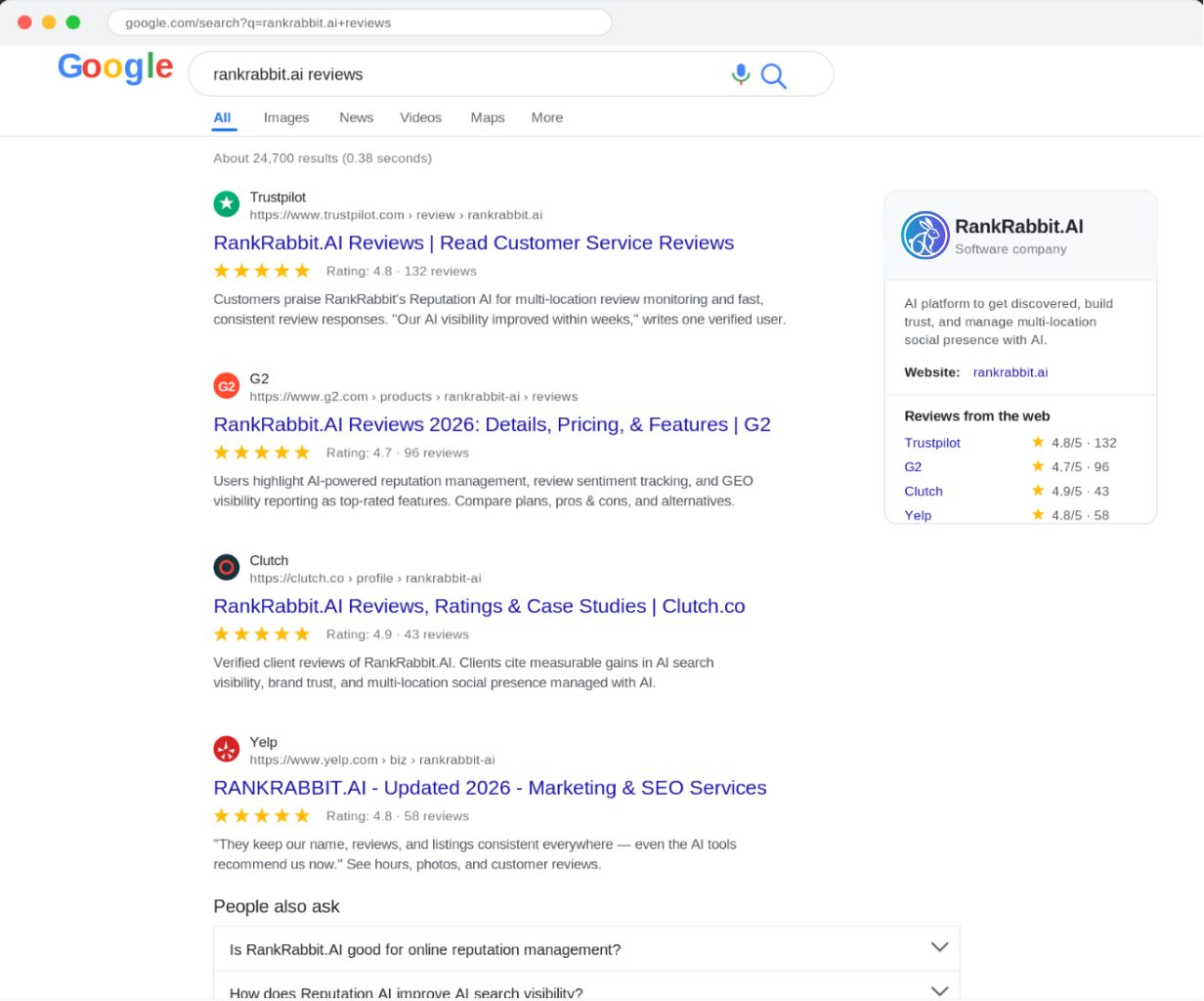Click the 'People also ask' heading

[277, 907]
